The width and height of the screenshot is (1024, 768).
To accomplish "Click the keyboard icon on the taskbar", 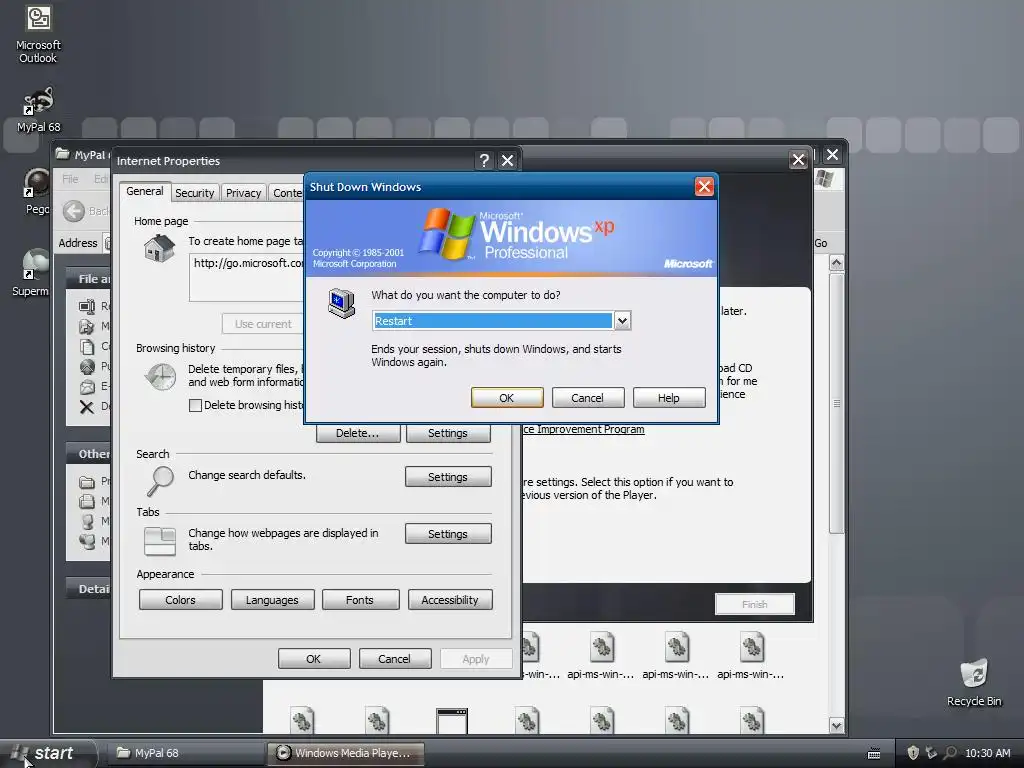I will [x=874, y=754].
